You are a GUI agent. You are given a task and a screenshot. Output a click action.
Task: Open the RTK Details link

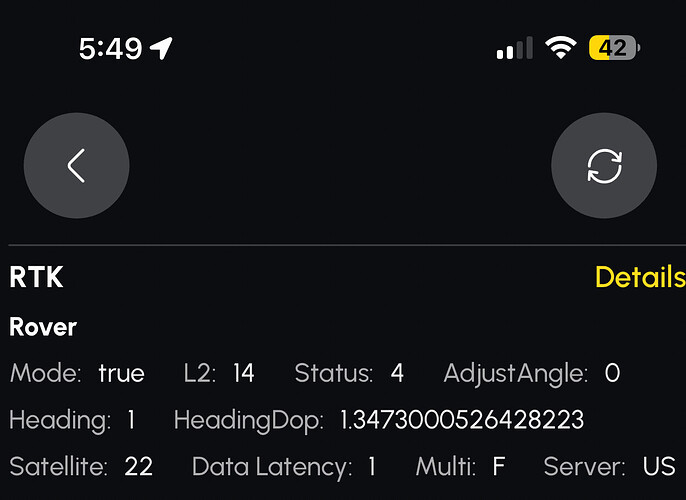pos(640,277)
